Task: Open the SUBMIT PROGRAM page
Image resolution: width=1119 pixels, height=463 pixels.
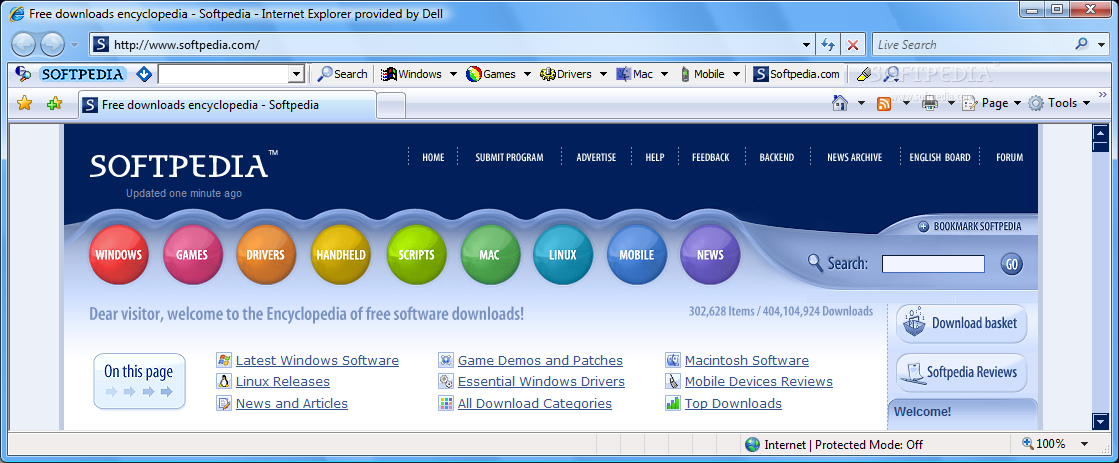Action: click(510, 157)
